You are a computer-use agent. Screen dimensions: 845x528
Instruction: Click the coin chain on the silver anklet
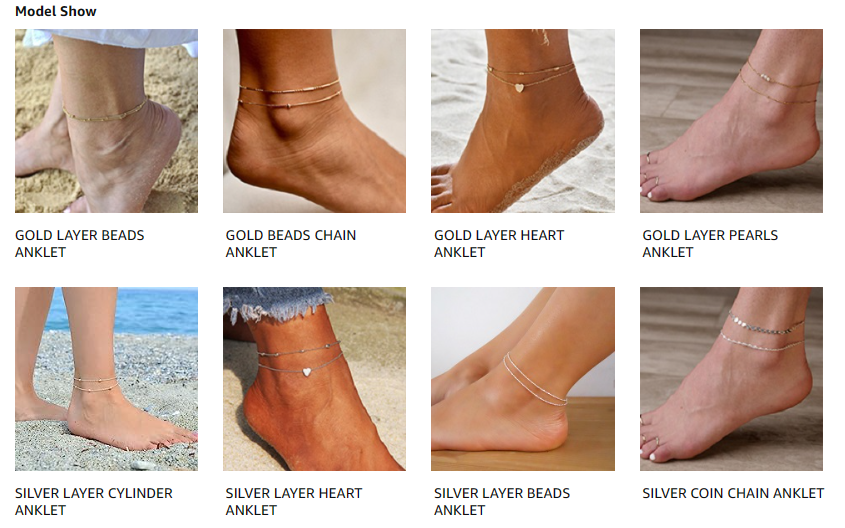[x=765, y=326]
